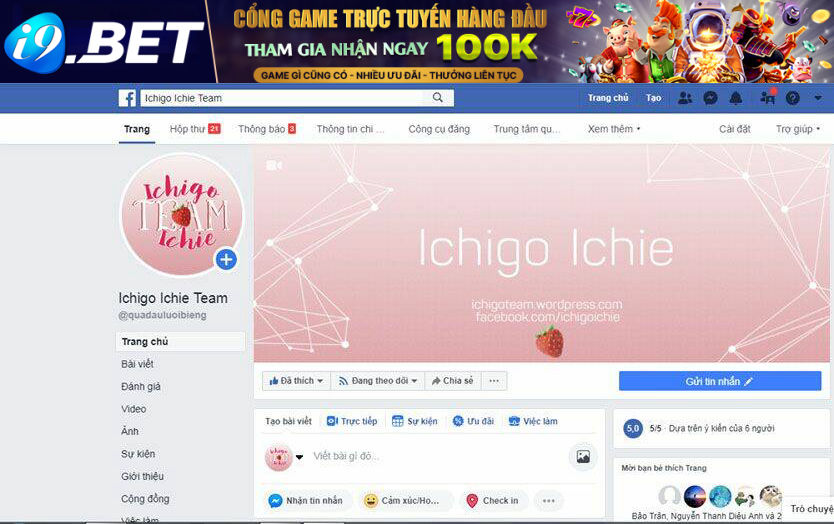Click the blue plus on profile picture
Viewport: 834px width, 524px height.
coord(226,260)
